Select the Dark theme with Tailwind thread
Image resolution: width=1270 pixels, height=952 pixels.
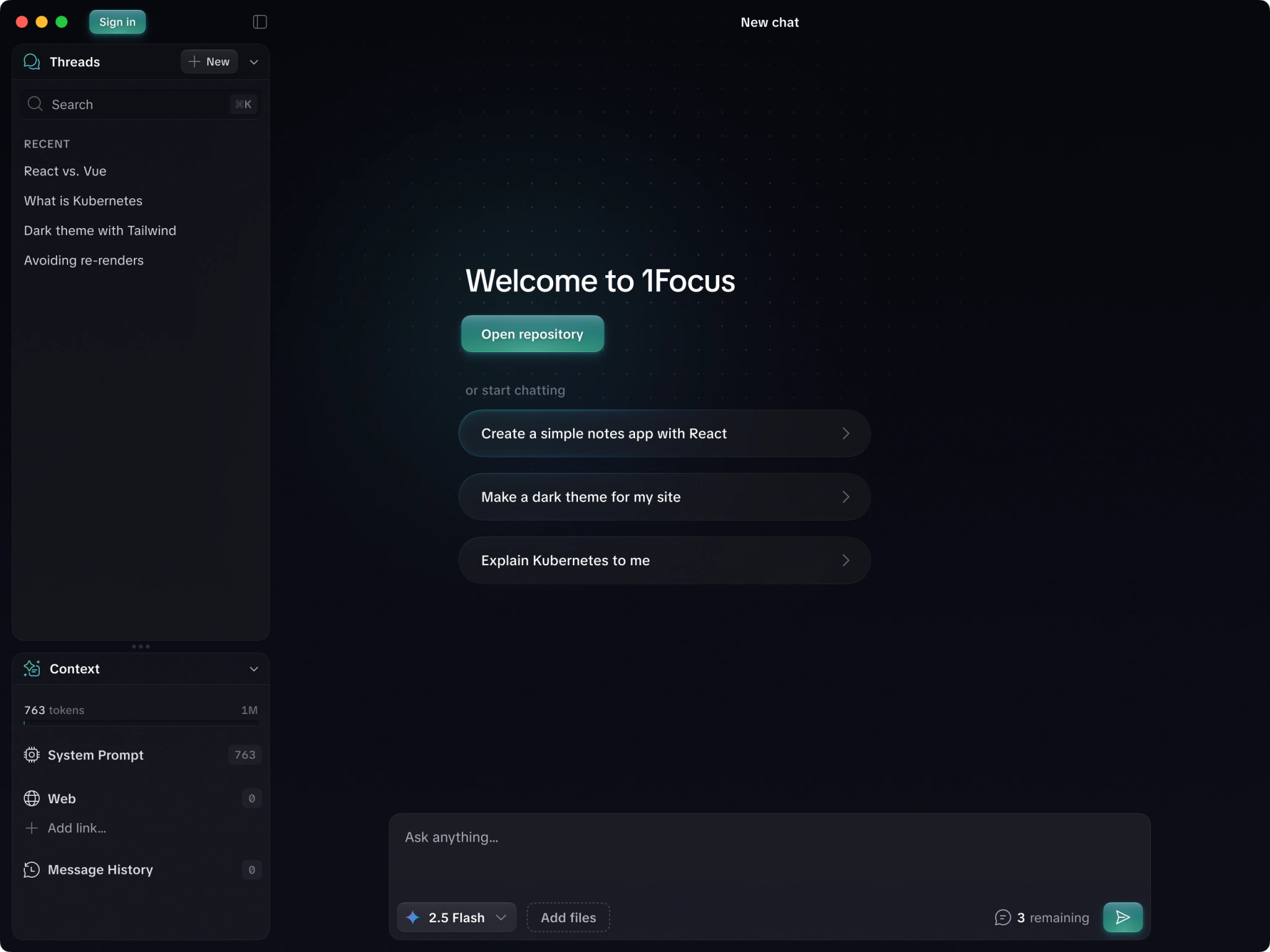point(100,231)
